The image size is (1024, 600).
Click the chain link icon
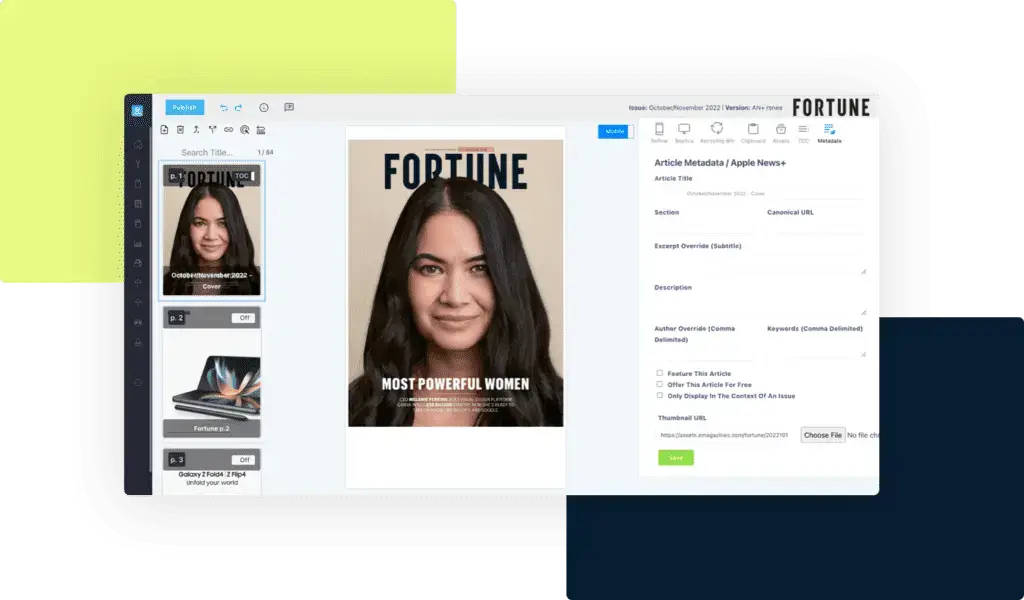tap(229, 130)
